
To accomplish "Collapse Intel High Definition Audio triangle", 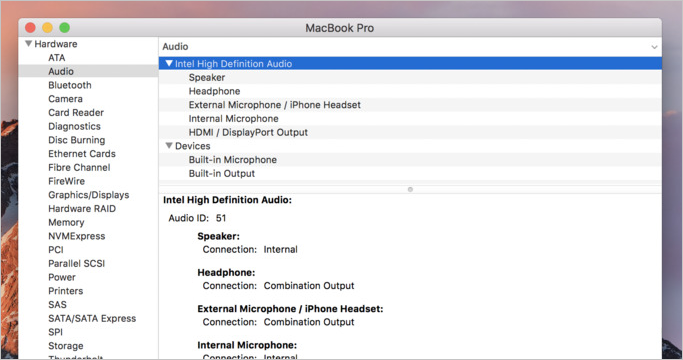I will (169, 64).
